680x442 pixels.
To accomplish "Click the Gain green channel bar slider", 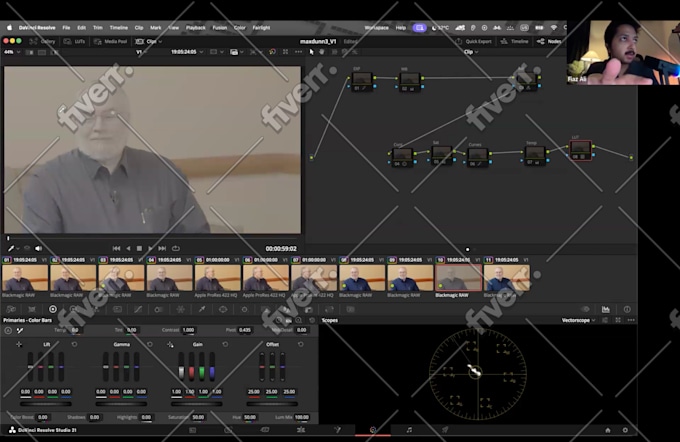I will pos(202,367).
